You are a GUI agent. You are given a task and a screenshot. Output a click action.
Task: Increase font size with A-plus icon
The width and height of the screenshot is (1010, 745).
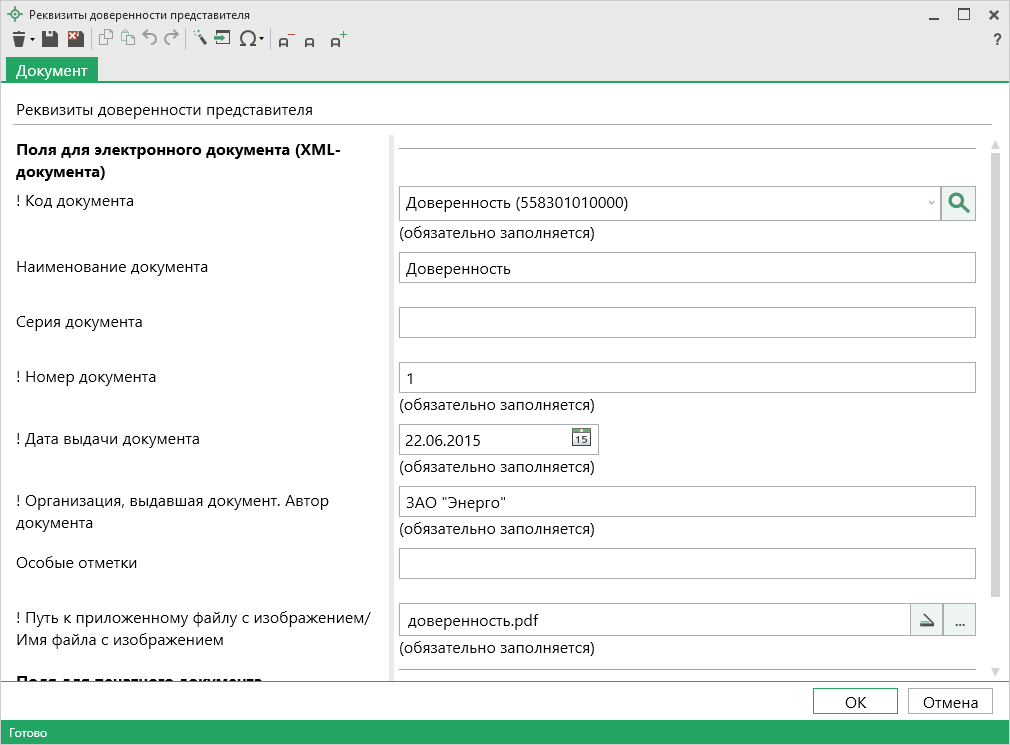(x=338, y=40)
